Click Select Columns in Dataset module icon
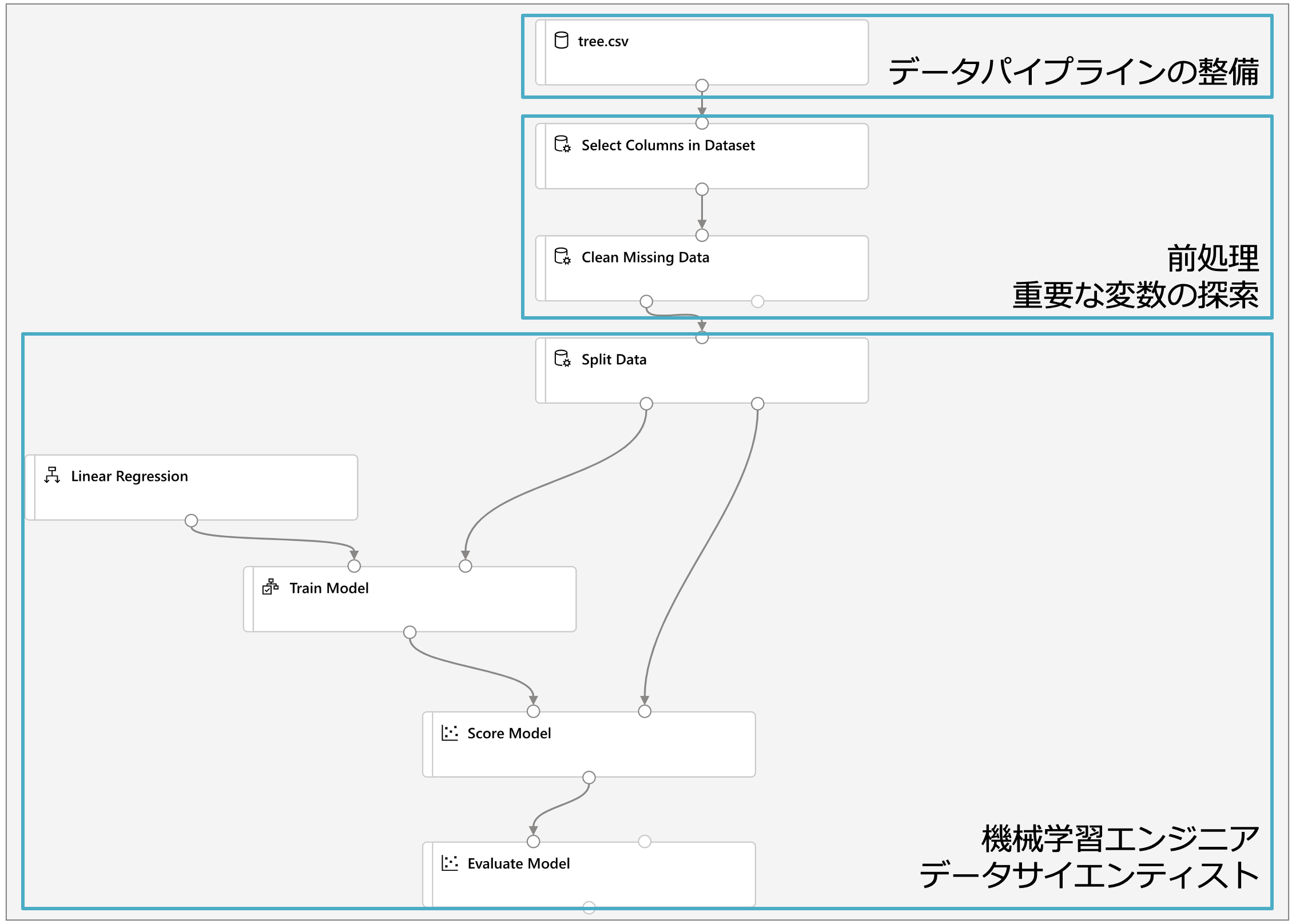1296x924 pixels. (x=562, y=144)
